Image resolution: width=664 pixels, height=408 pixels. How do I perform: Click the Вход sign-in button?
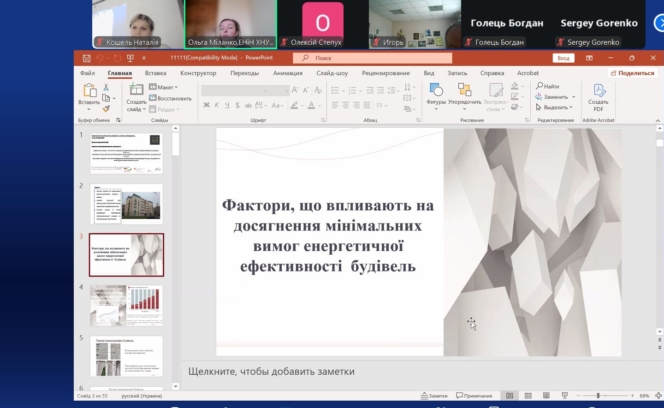tap(563, 59)
